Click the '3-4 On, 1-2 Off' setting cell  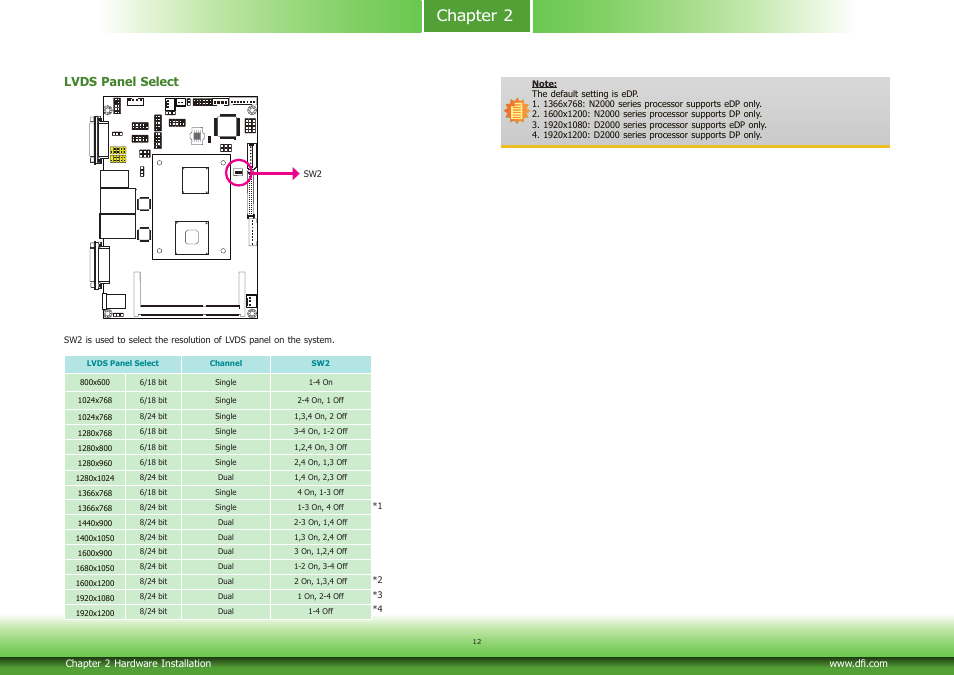[x=321, y=432]
